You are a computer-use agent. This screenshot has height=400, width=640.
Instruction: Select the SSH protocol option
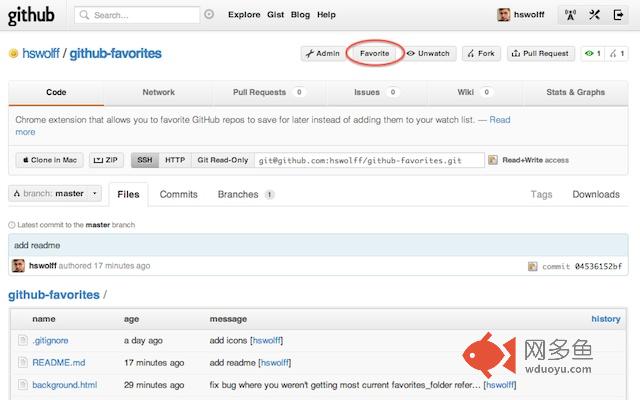pos(145,160)
